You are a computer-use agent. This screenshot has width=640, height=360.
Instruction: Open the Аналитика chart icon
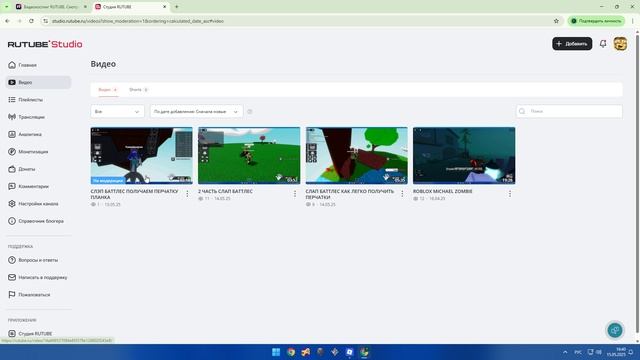click(x=12, y=134)
